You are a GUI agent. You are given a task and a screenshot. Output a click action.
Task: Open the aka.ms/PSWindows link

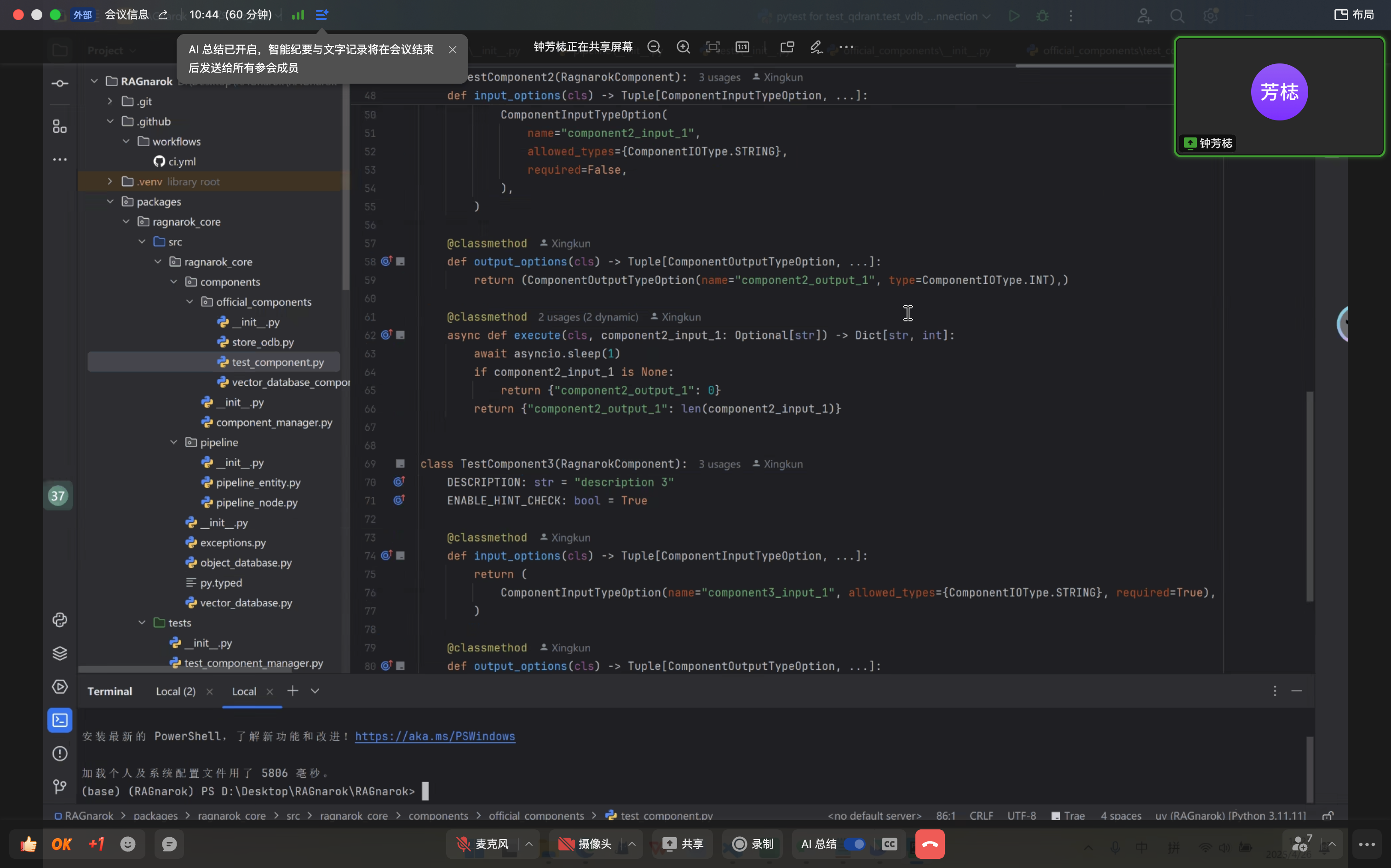[x=435, y=736]
